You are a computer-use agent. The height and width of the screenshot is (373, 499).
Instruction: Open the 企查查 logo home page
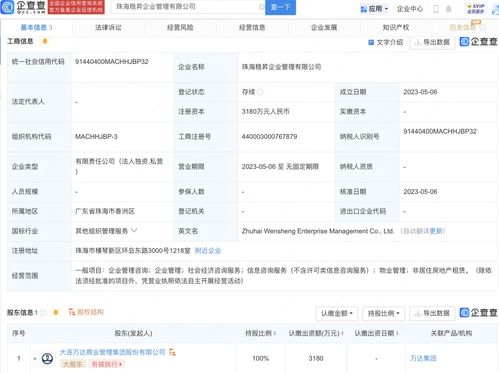click(23, 7)
